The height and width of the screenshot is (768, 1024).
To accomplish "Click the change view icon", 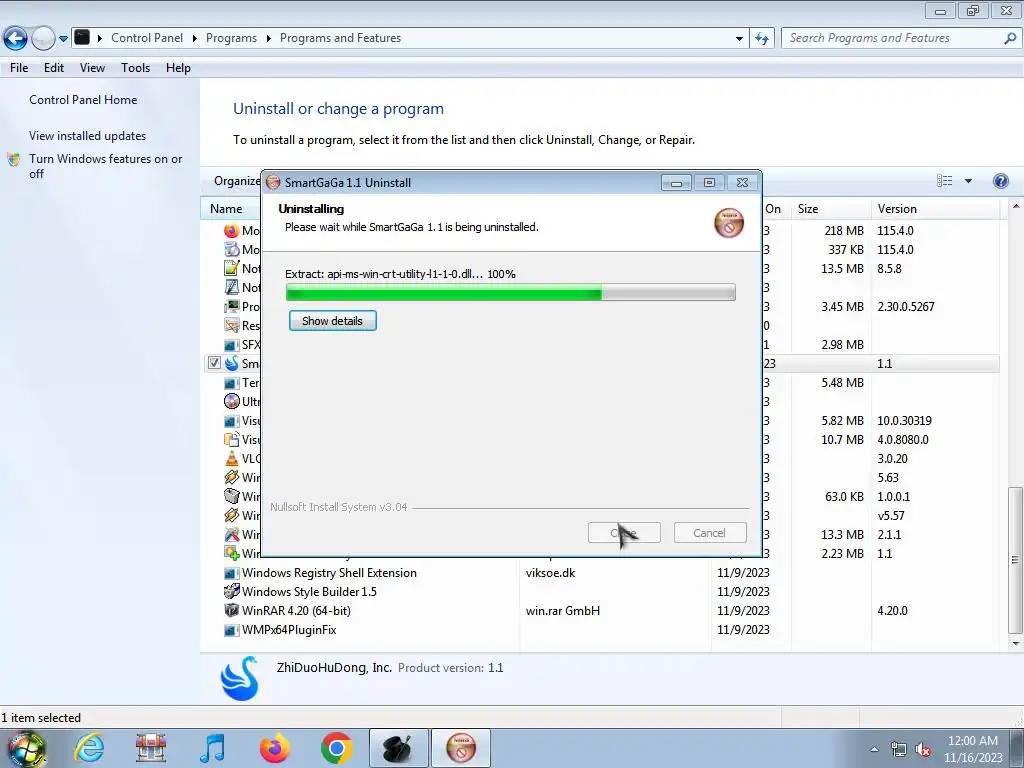I will [x=944, y=181].
